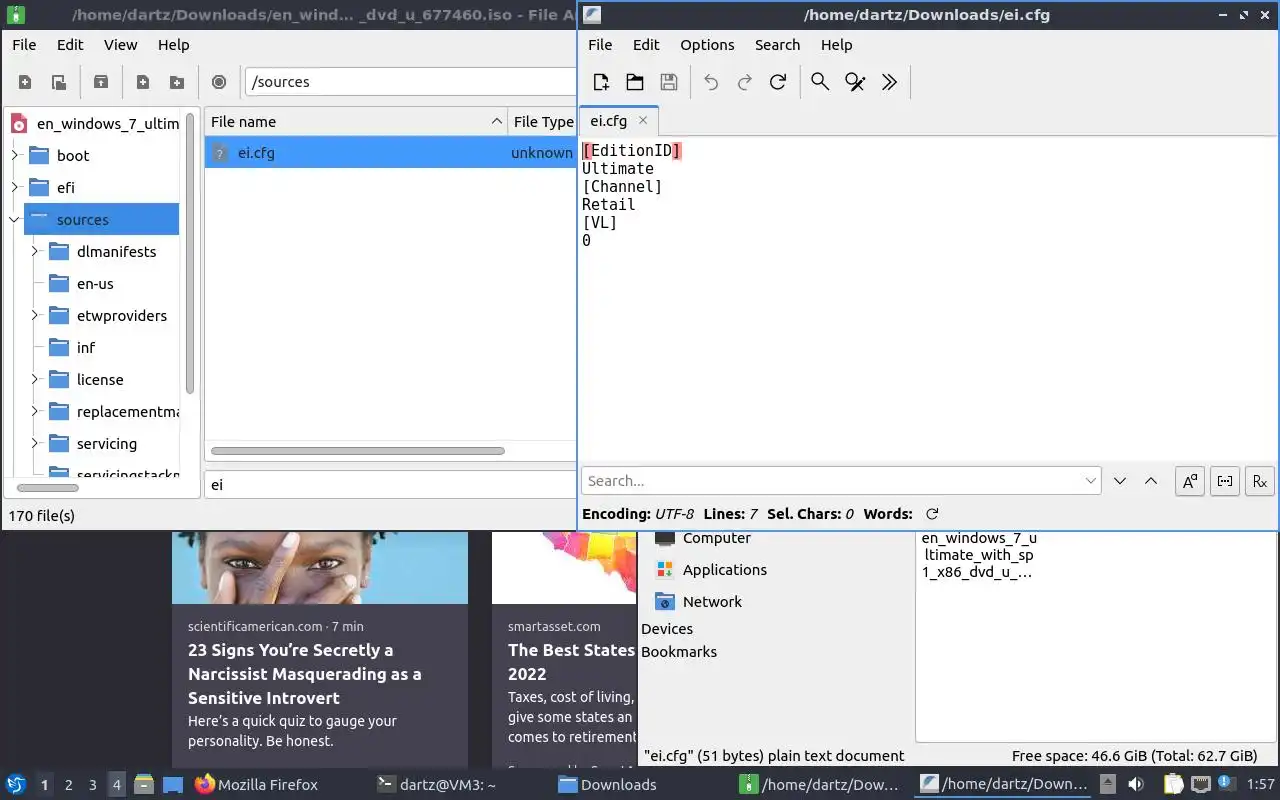Open the 23 Signs narcissist article in Firefox
This screenshot has width=1280, height=800.
(x=305, y=674)
